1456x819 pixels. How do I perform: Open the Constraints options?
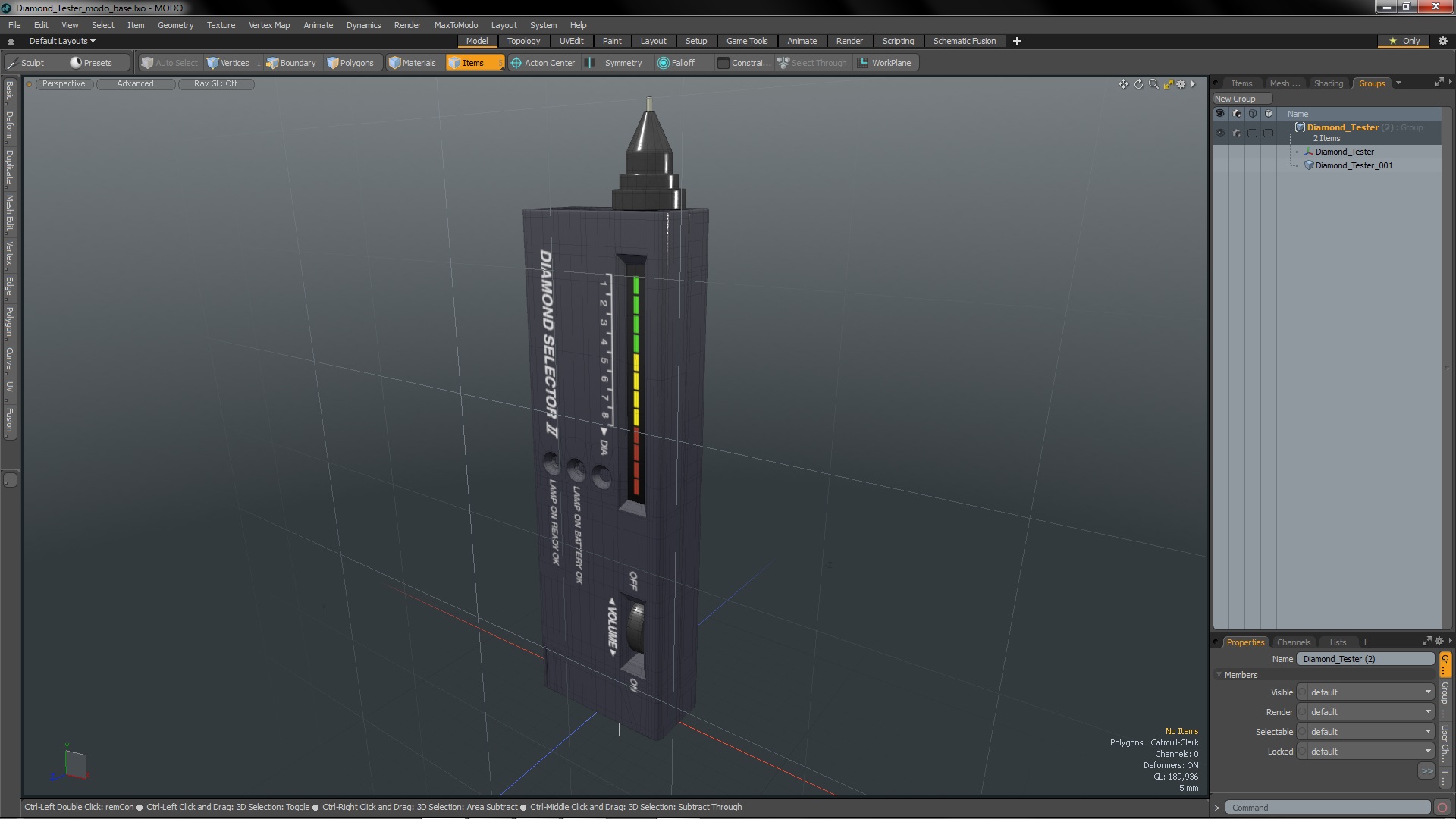[744, 63]
